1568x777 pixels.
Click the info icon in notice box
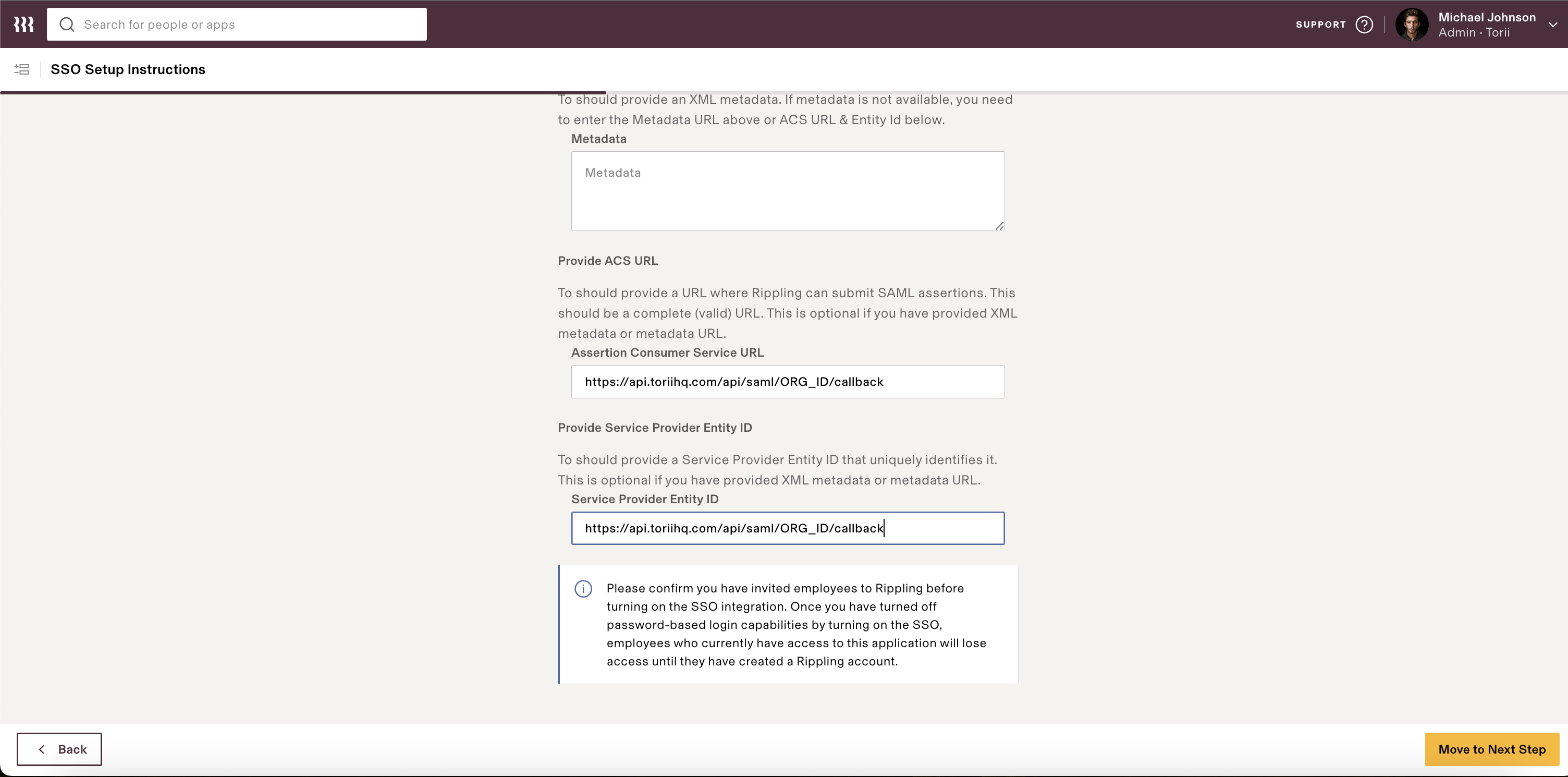point(583,589)
